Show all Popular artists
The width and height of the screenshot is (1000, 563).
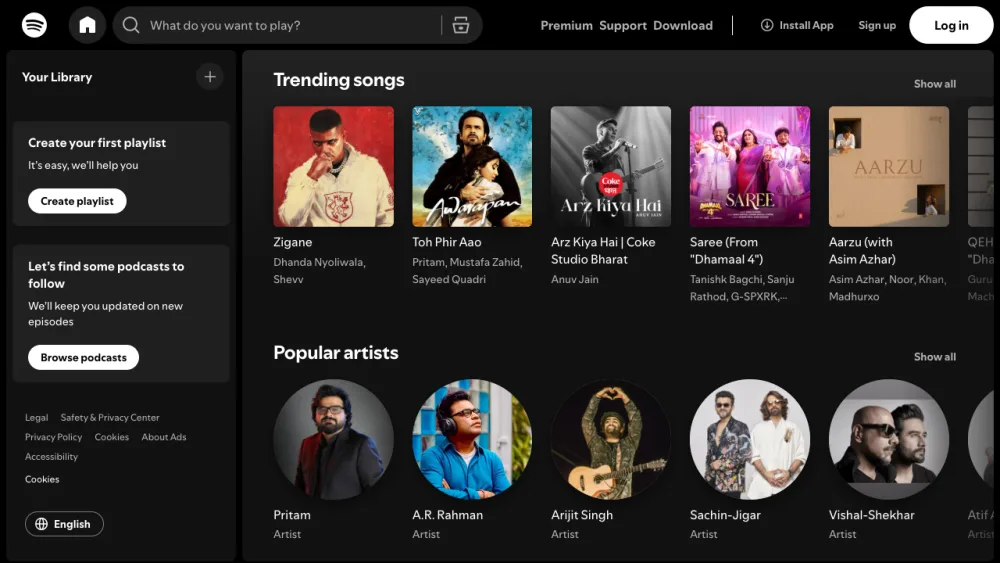click(x=934, y=357)
